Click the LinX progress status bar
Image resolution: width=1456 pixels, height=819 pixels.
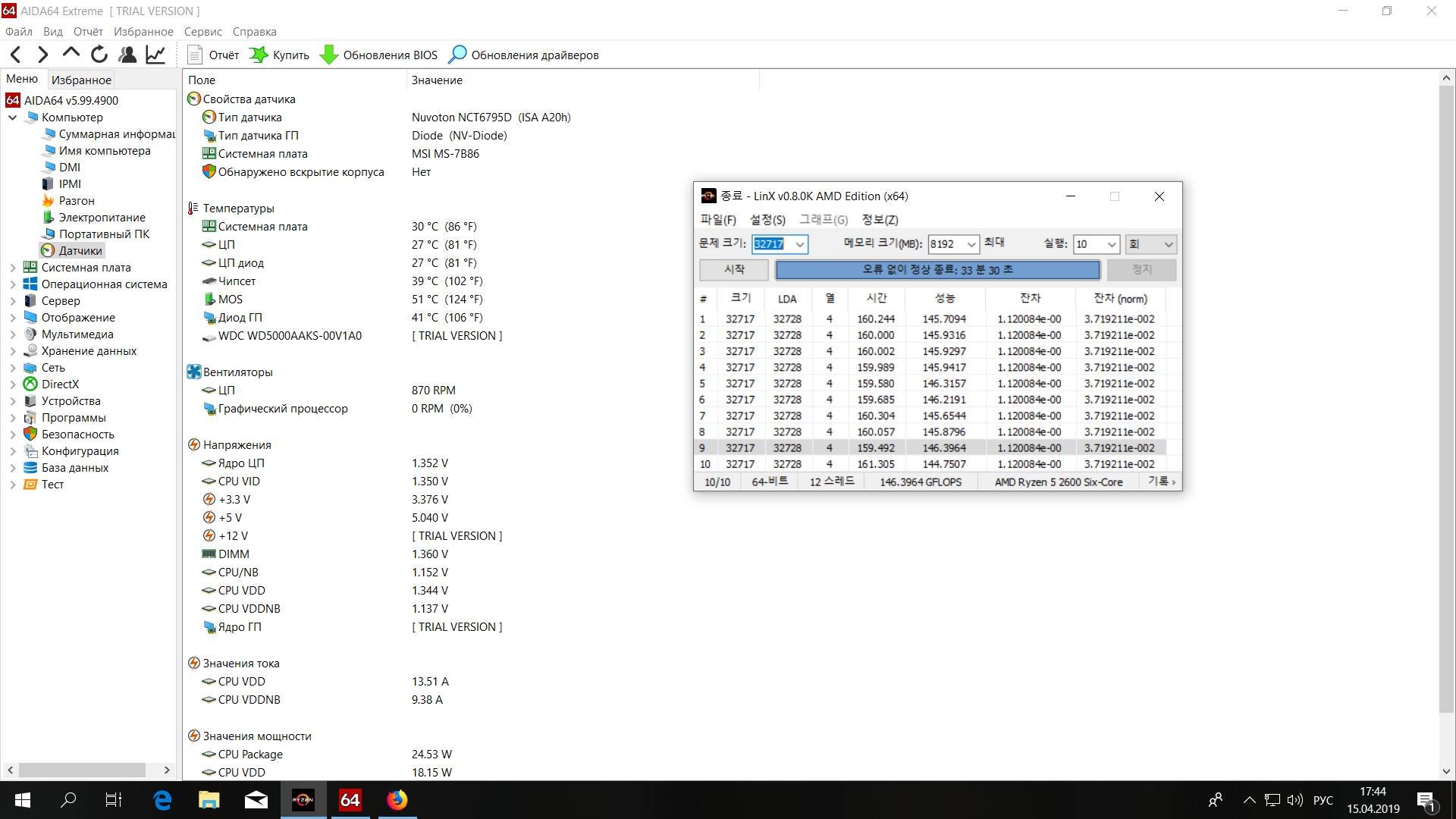coord(937,270)
